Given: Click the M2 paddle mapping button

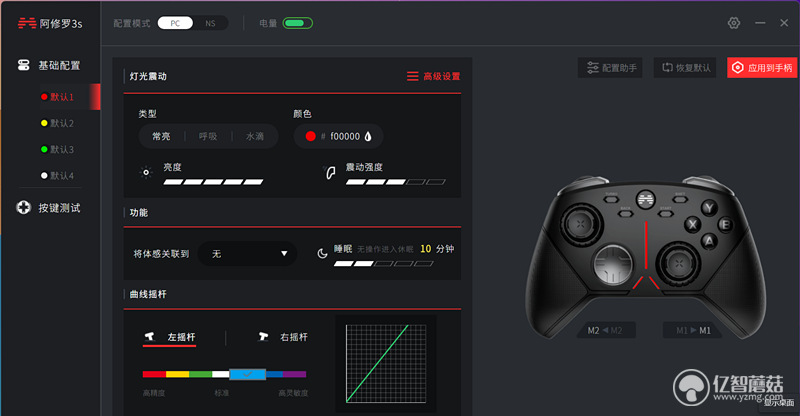Looking at the screenshot, I should [605, 330].
